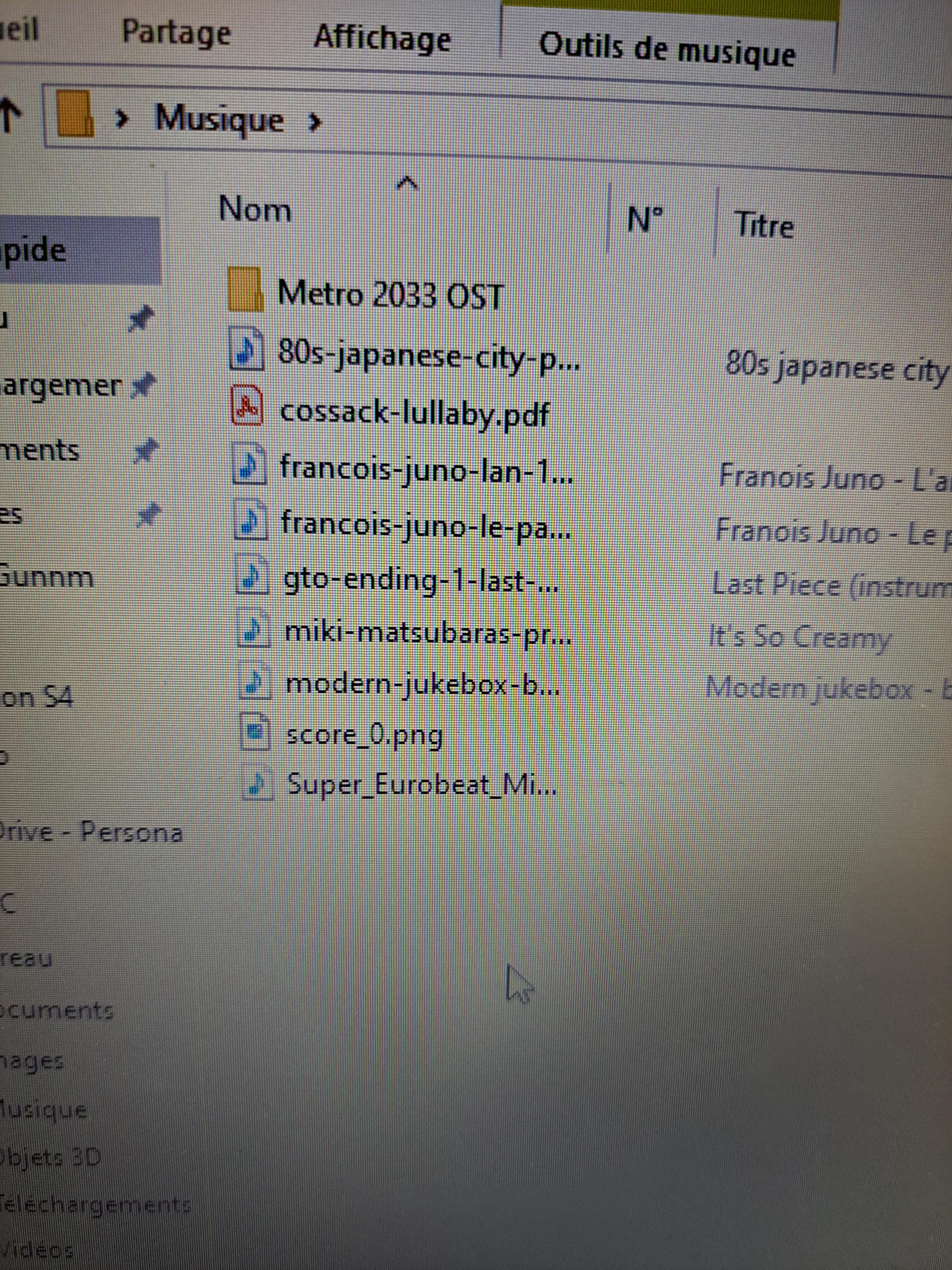Screen dimensions: 952x1270
Task: Click pin icon under the 'pide' item
Action: pos(141,319)
